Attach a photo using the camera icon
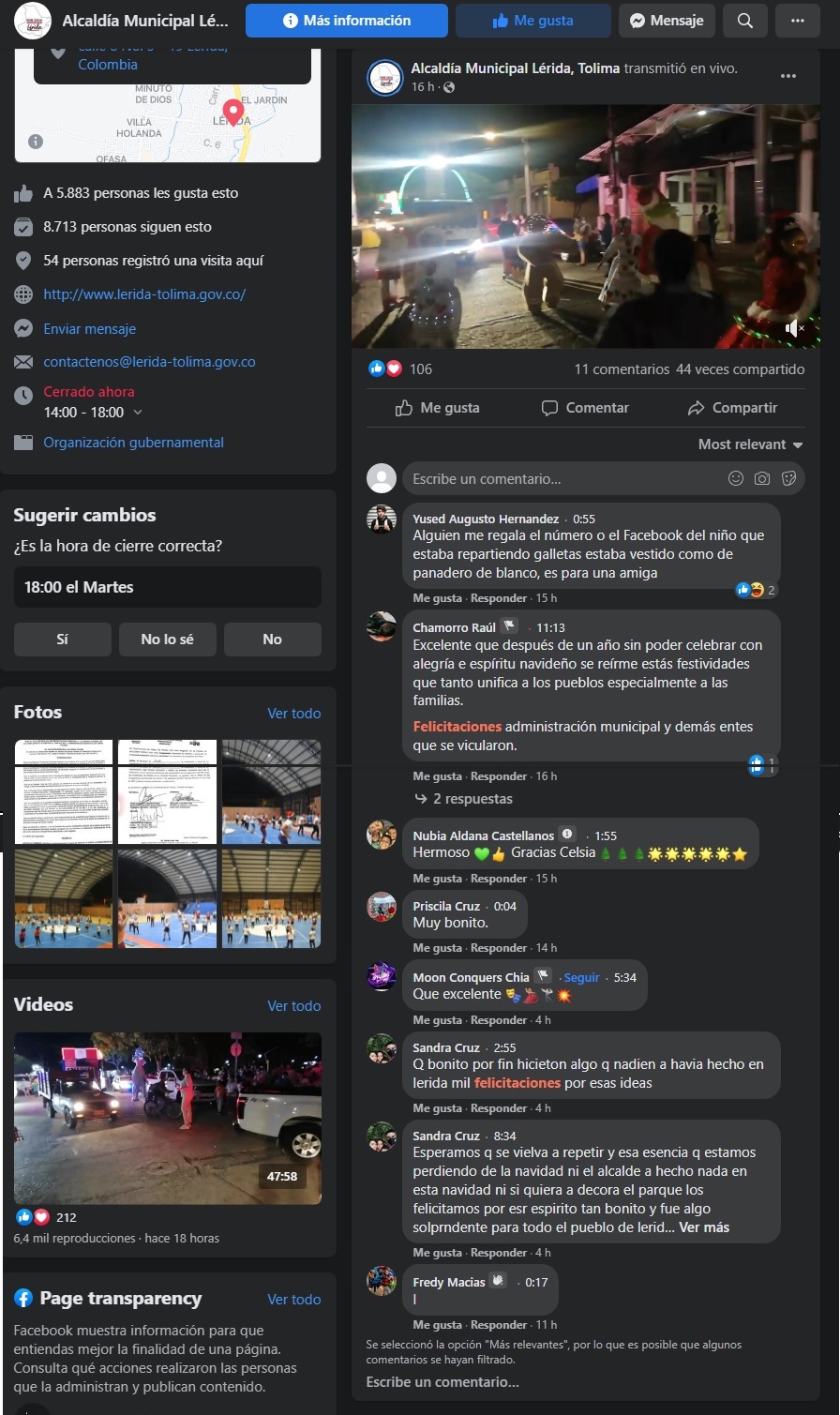Viewport: 840px width, 1415px height. tap(762, 479)
